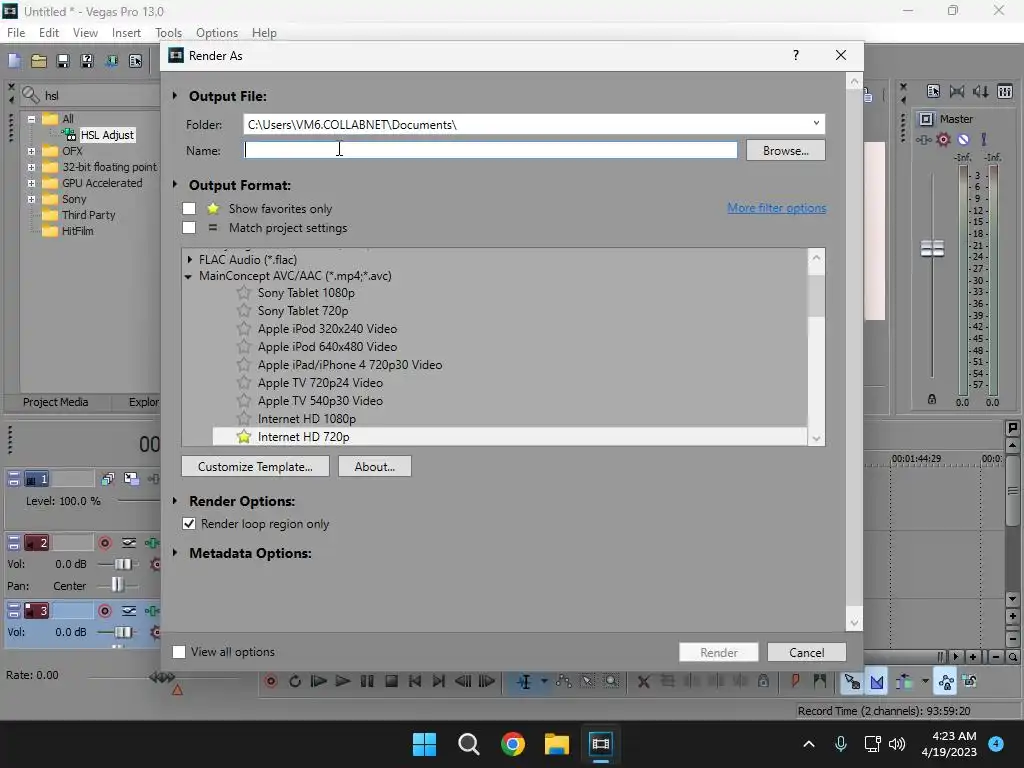Open the Insert menu
1024x768 pixels.
click(x=126, y=33)
